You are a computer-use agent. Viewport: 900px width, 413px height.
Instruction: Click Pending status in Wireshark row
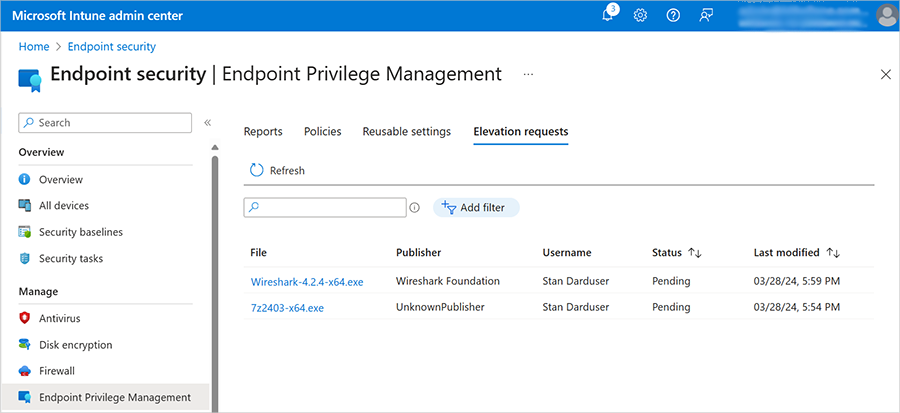(671, 281)
